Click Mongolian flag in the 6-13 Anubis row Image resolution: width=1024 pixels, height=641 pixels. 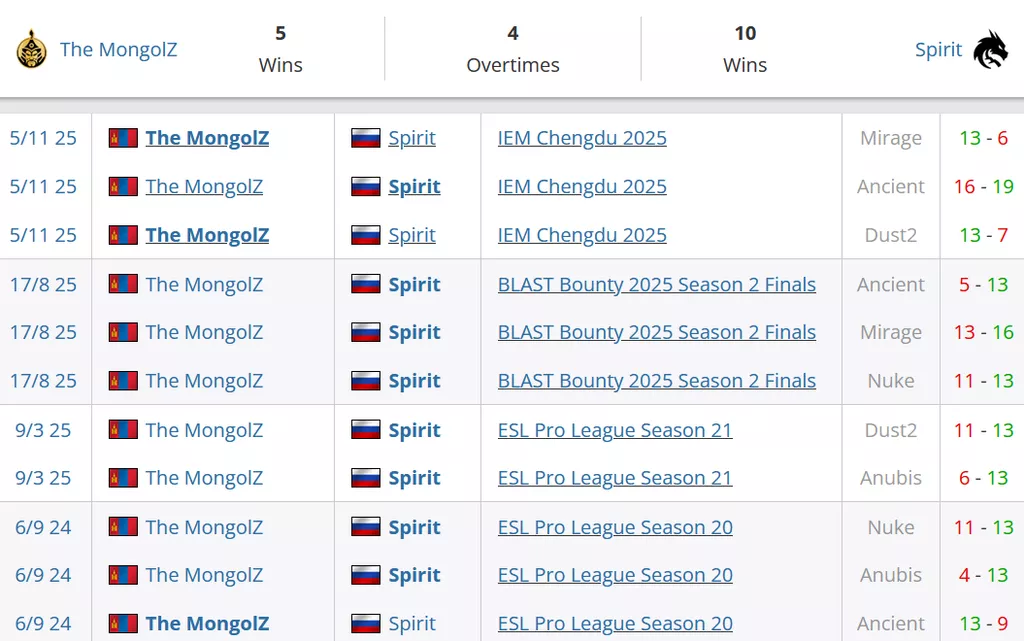123,478
